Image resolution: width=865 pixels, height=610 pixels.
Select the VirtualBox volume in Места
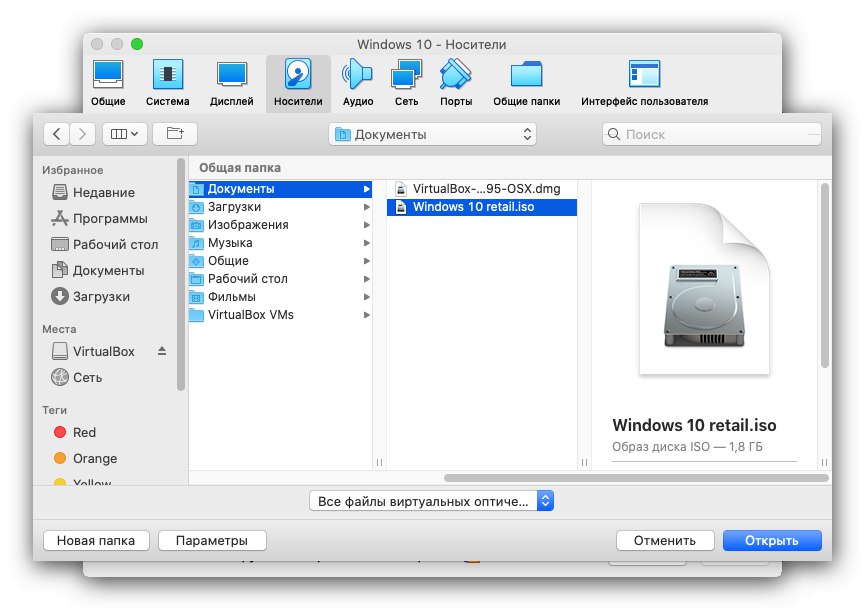(93, 351)
